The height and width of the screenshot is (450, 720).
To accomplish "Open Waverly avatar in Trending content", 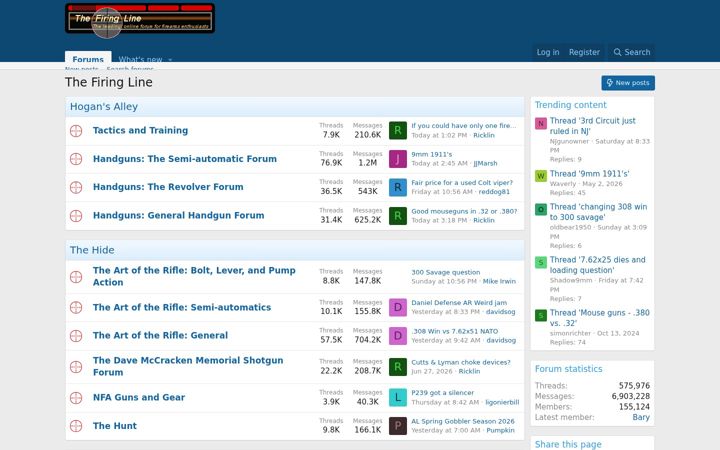I will pos(541,176).
